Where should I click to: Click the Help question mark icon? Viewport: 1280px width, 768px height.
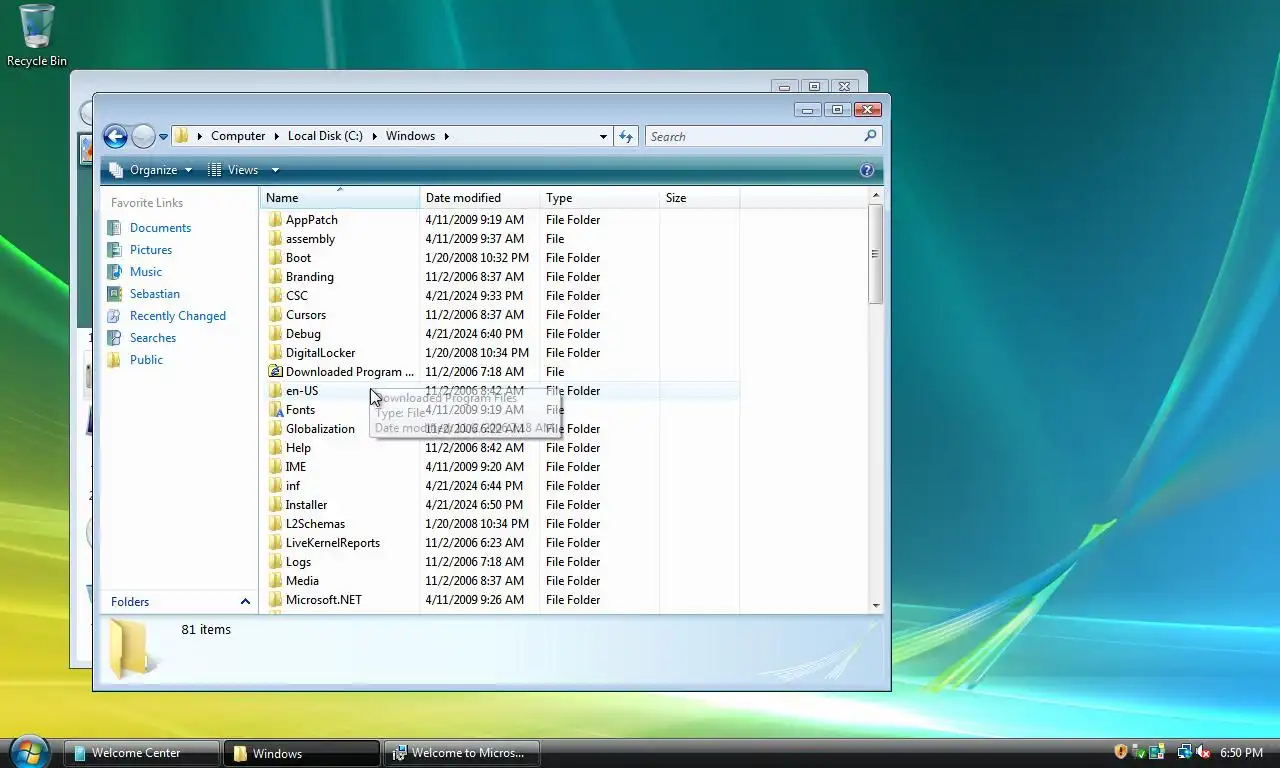coord(867,170)
